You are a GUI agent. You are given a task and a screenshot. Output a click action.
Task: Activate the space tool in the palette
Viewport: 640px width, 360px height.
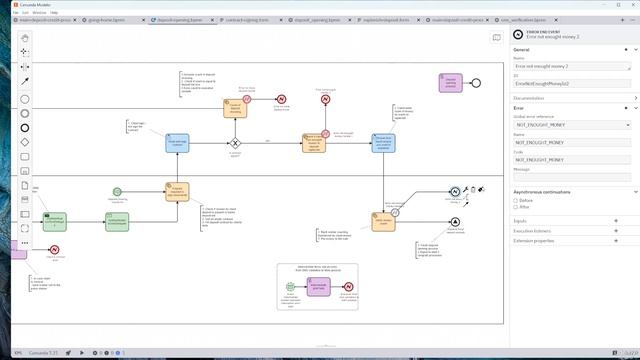[x=25, y=67]
